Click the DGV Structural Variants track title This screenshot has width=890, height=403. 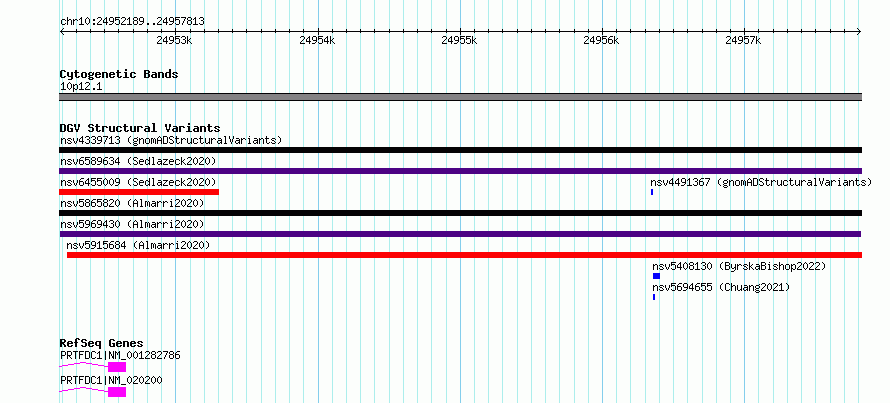pos(140,128)
